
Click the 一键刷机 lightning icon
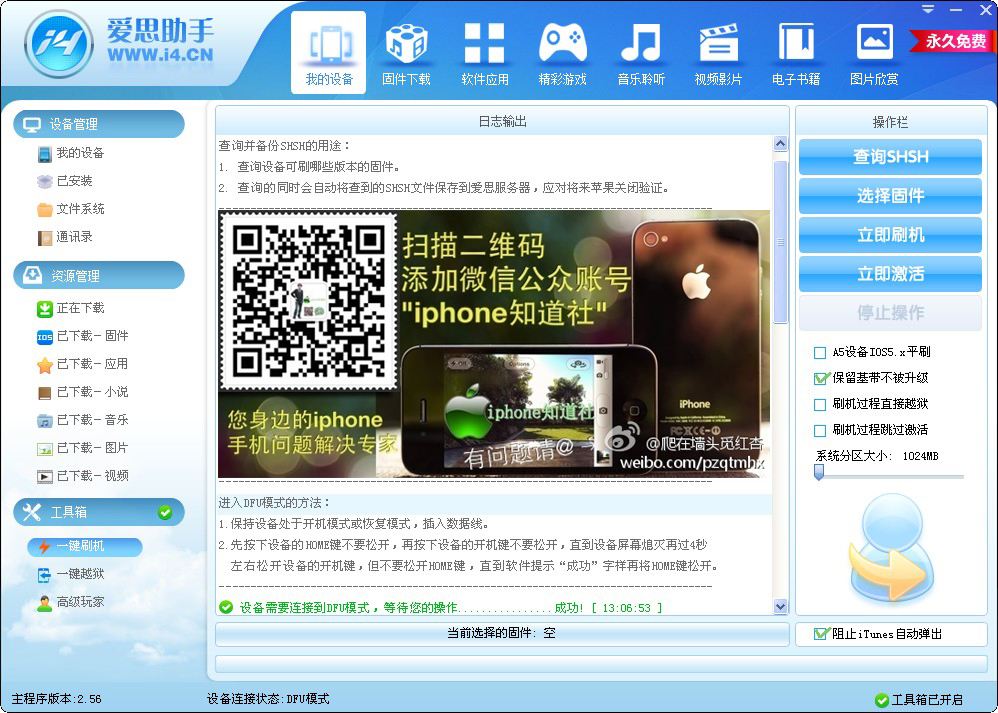pyautogui.click(x=45, y=546)
